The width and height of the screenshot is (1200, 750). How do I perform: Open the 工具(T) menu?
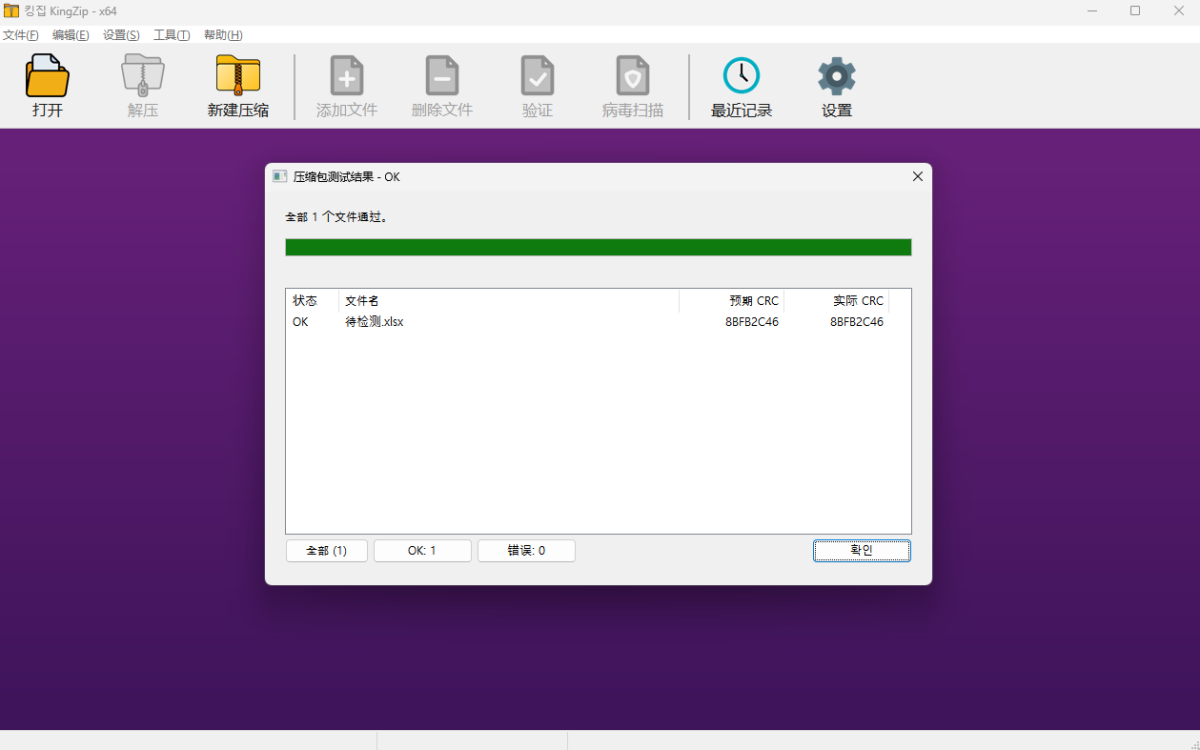(x=172, y=35)
